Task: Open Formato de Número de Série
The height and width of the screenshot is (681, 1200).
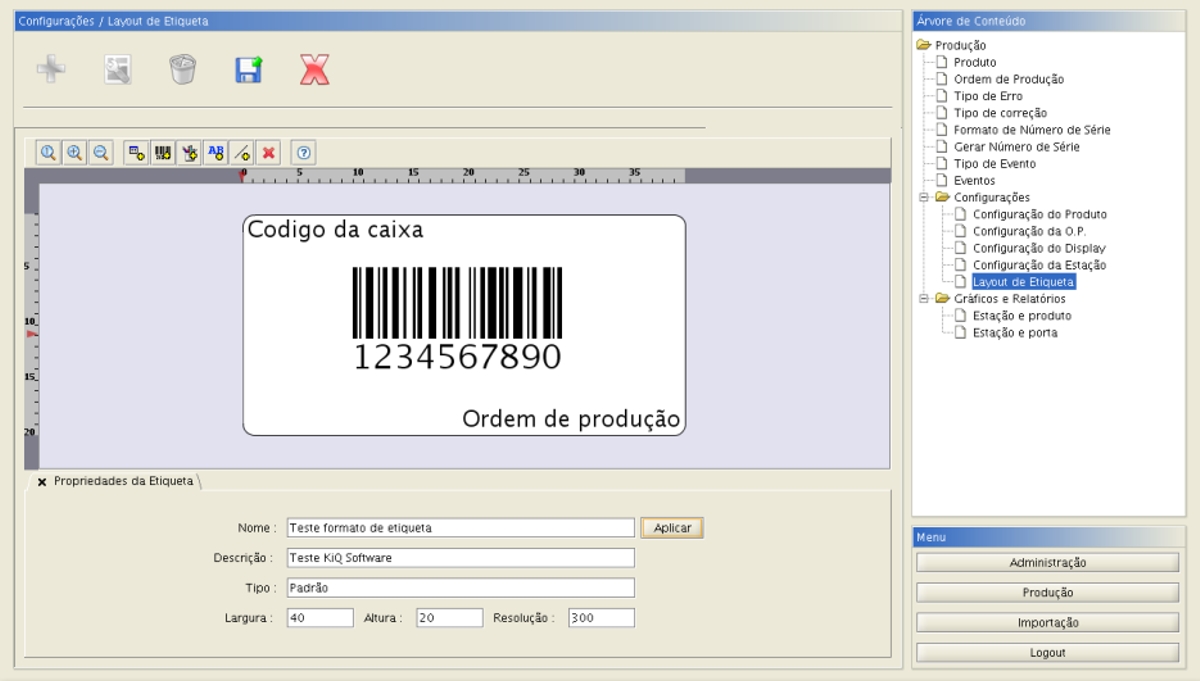Action: click(x=1031, y=130)
